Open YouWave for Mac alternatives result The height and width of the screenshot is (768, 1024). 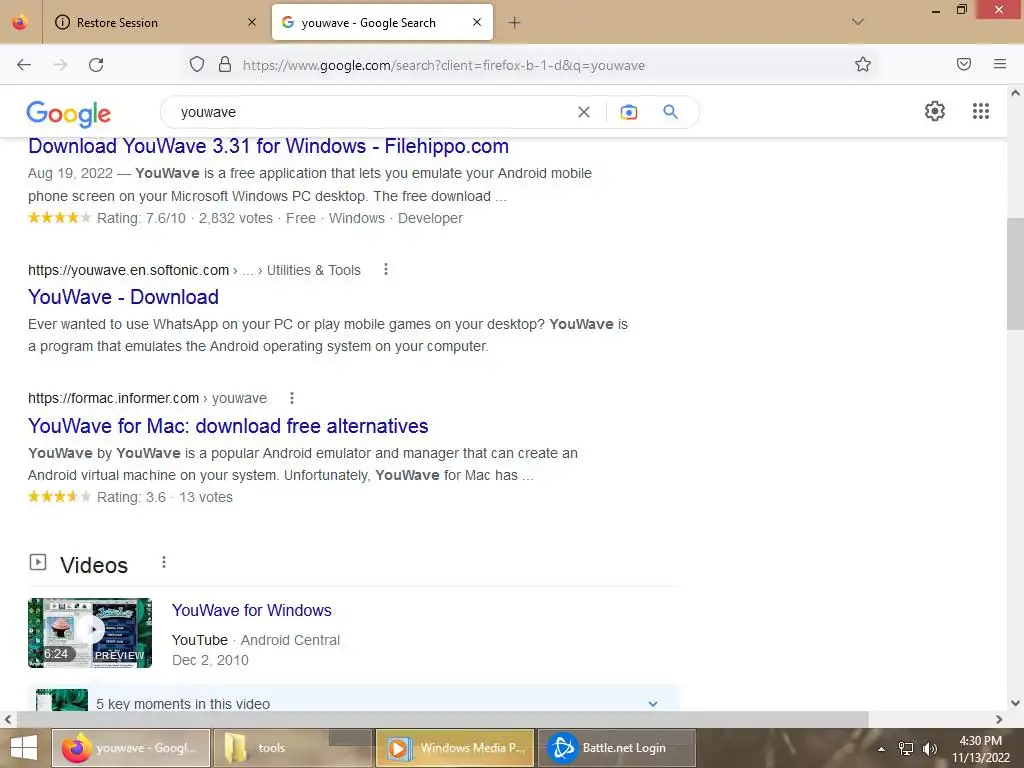(228, 426)
